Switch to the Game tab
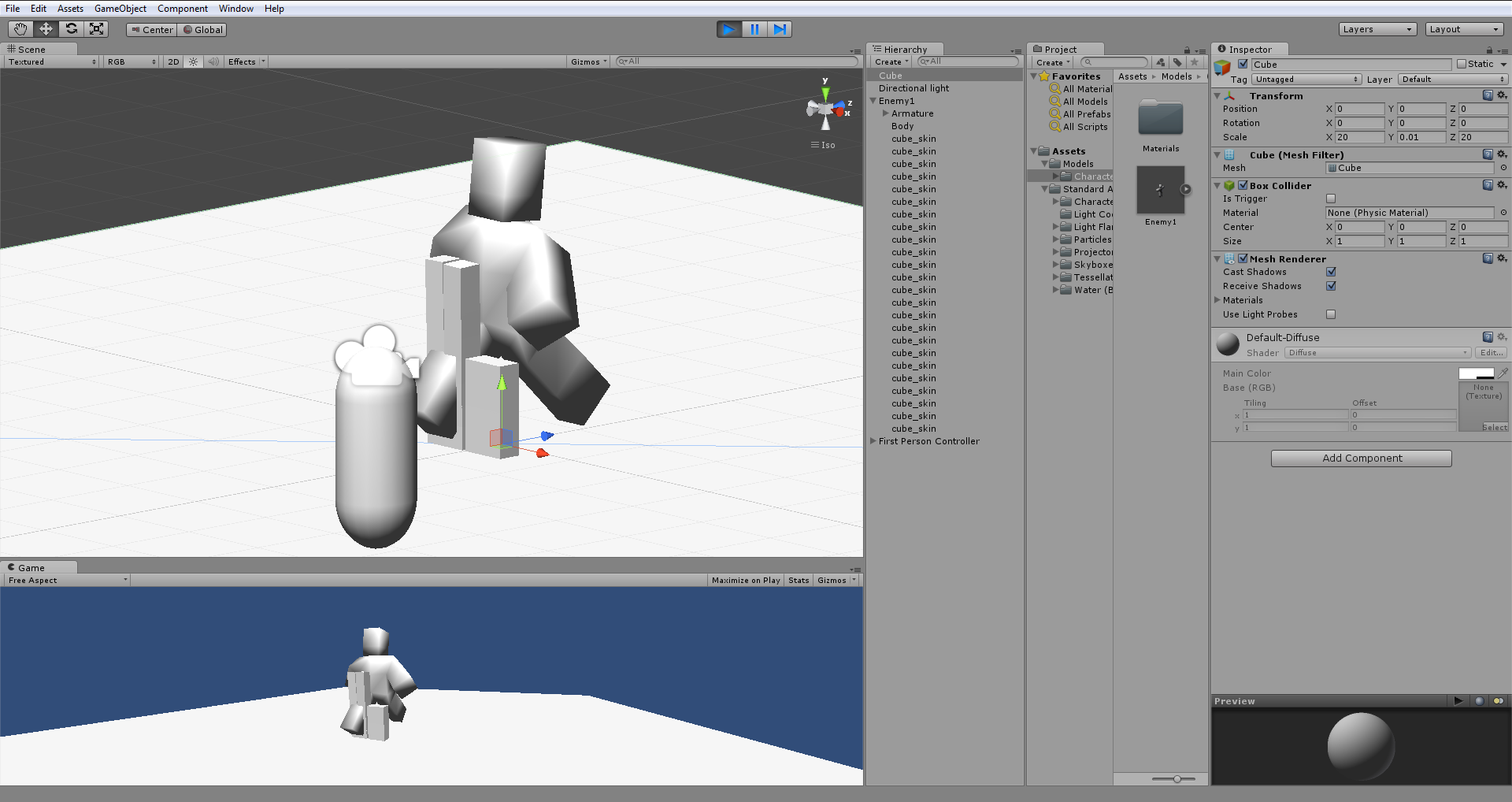The width and height of the screenshot is (1512, 802). (38, 567)
